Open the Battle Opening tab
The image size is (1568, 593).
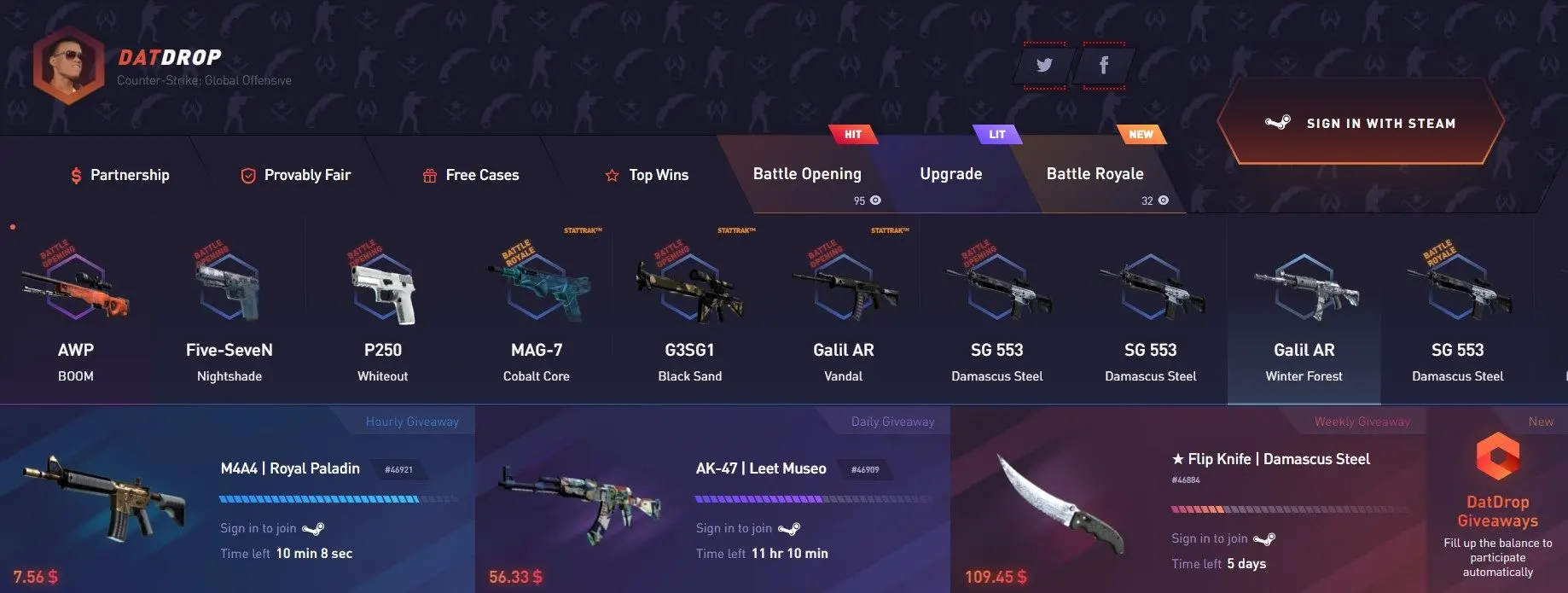tap(806, 174)
